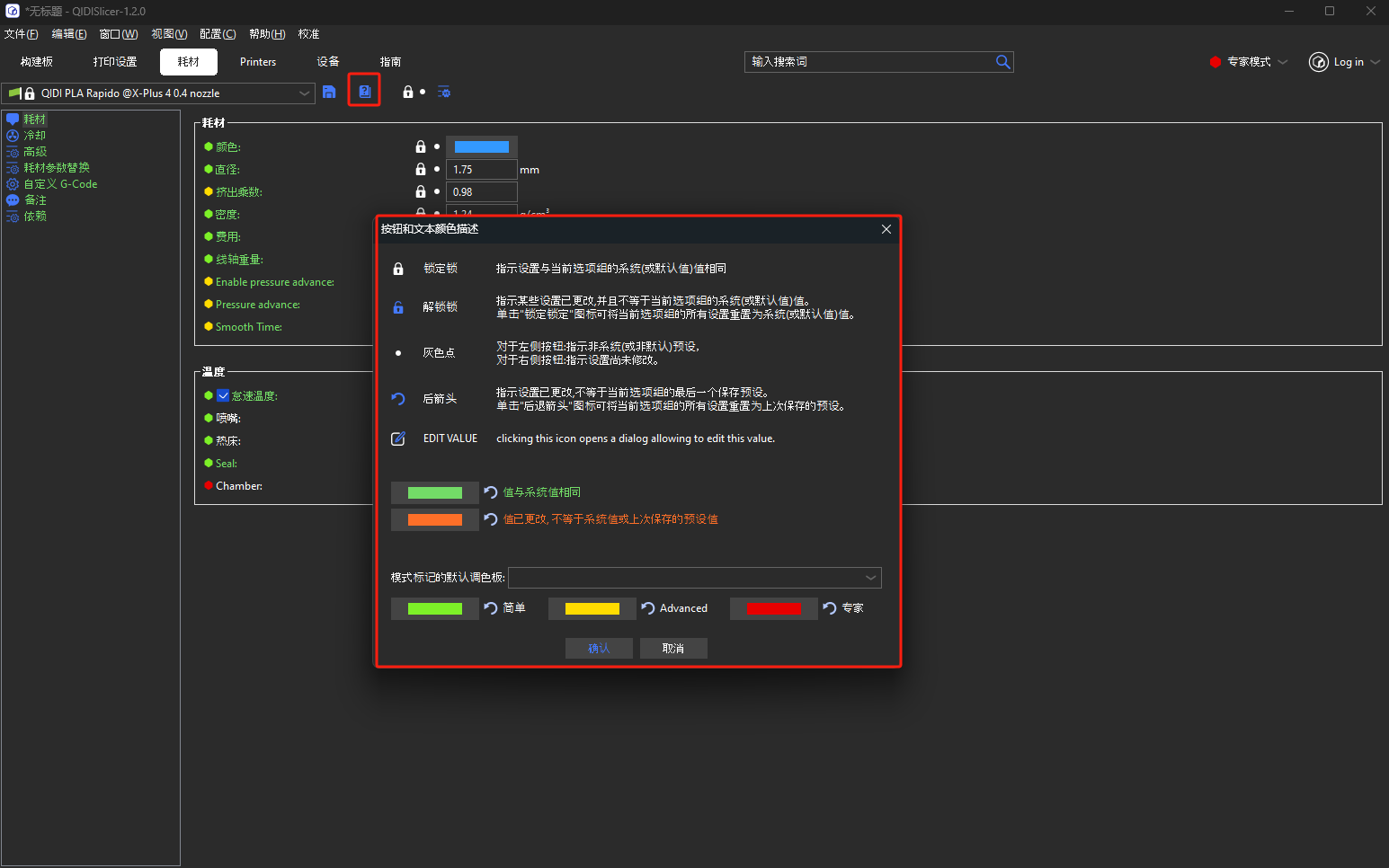Click reset arrow next to 值与系统值相同
Viewport: 1389px width, 868px height.
tap(491, 492)
